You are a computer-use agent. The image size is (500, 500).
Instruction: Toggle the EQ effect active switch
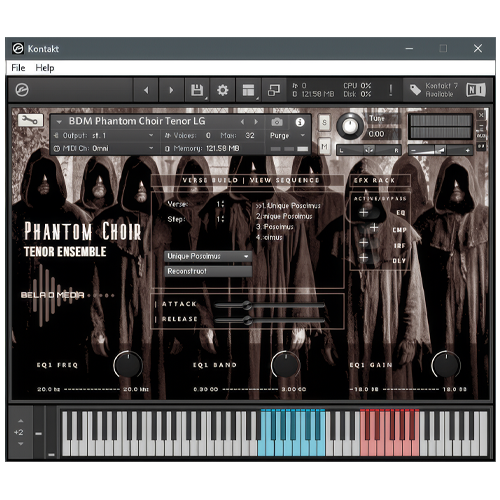click(364, 212)
